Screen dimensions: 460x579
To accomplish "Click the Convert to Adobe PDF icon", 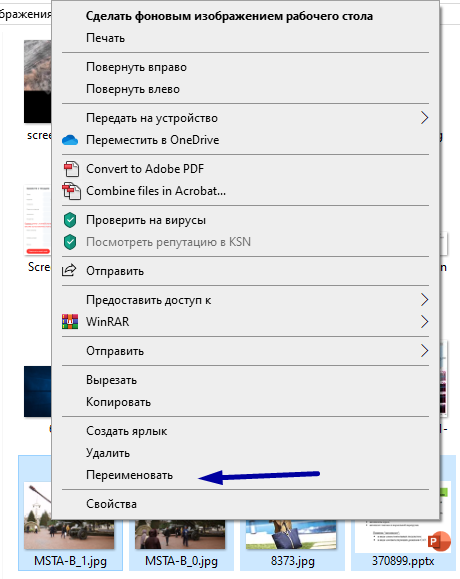I will [x=71, y=169].
